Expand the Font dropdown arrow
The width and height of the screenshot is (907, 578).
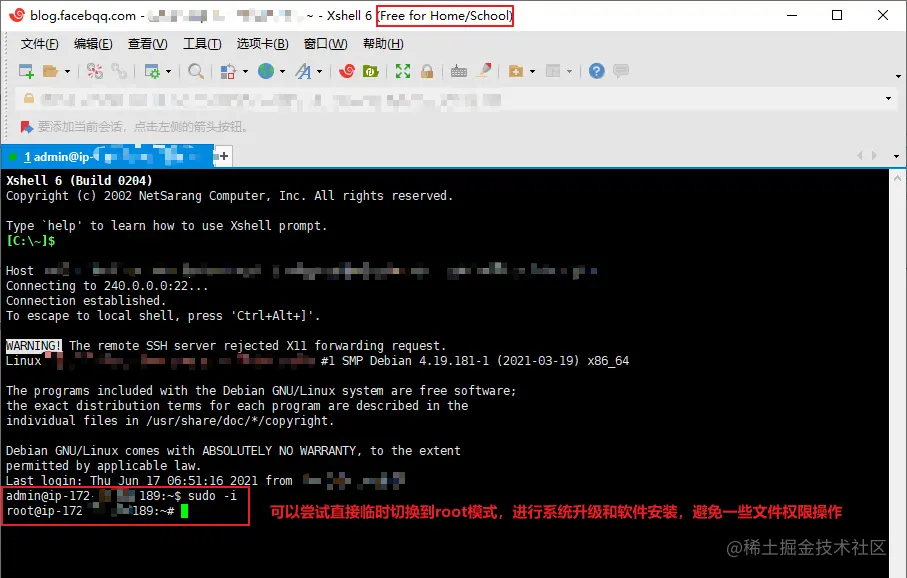319,71
